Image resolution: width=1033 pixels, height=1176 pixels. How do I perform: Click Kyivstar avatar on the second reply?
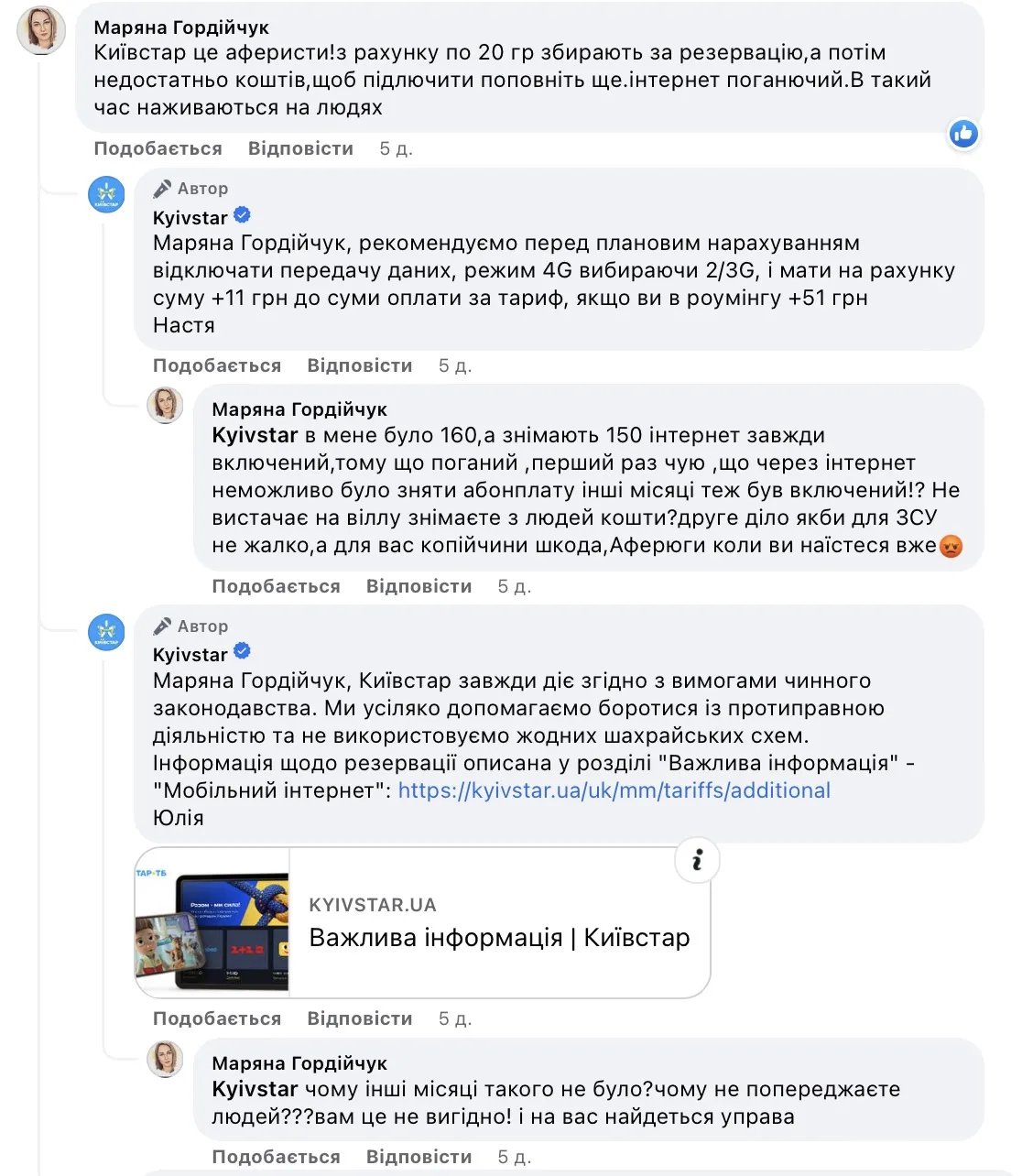pos(106,632)
